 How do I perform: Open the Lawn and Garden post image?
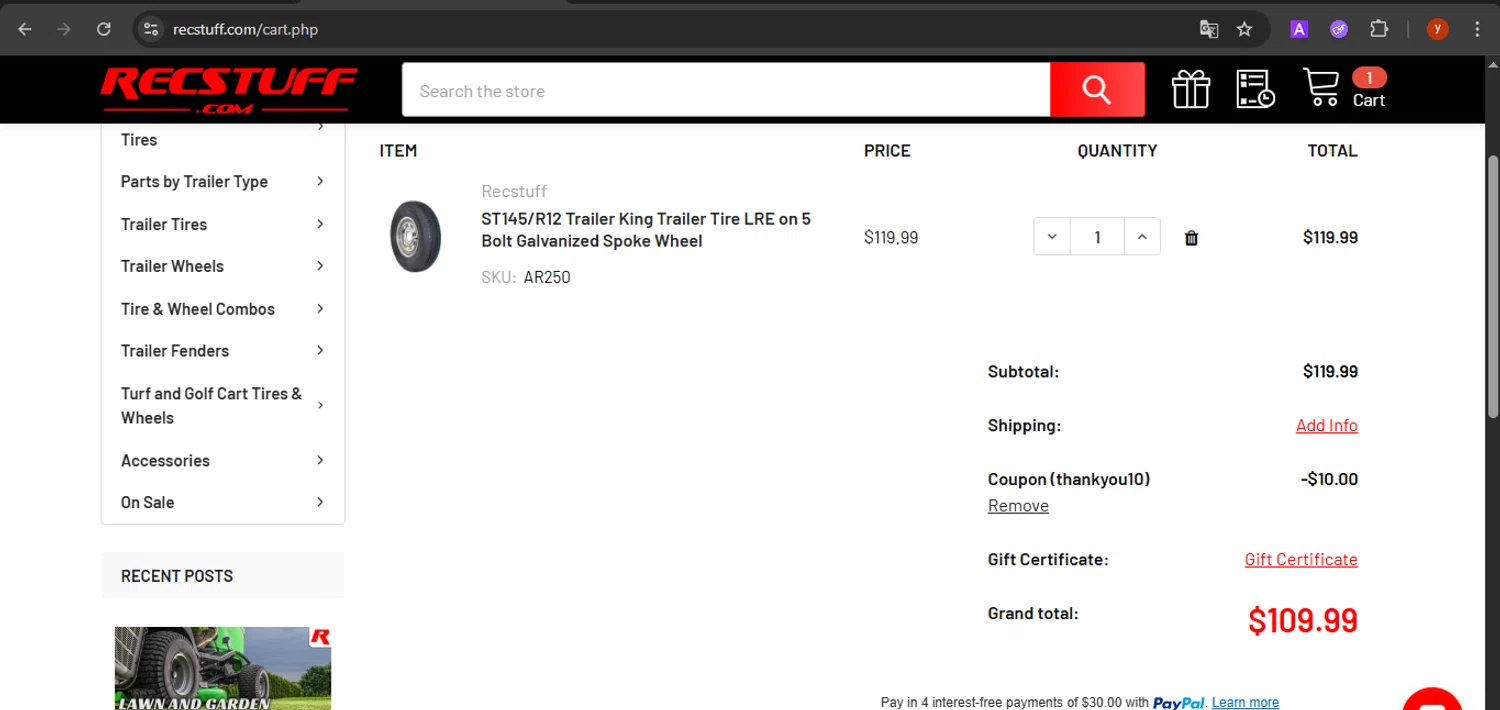click(223, 668)
